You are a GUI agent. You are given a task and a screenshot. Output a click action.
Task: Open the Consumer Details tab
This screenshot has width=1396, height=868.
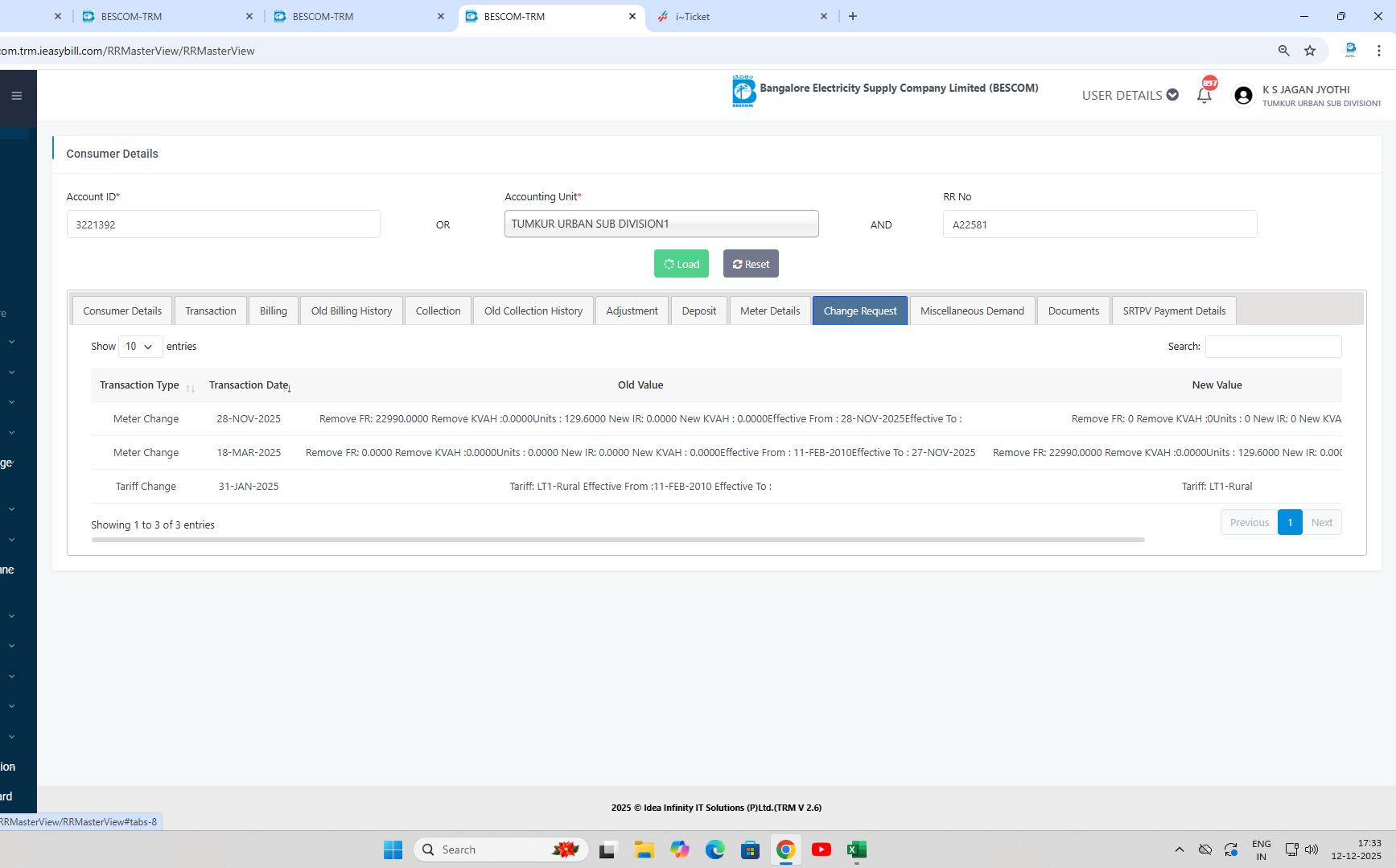[122, 311]
